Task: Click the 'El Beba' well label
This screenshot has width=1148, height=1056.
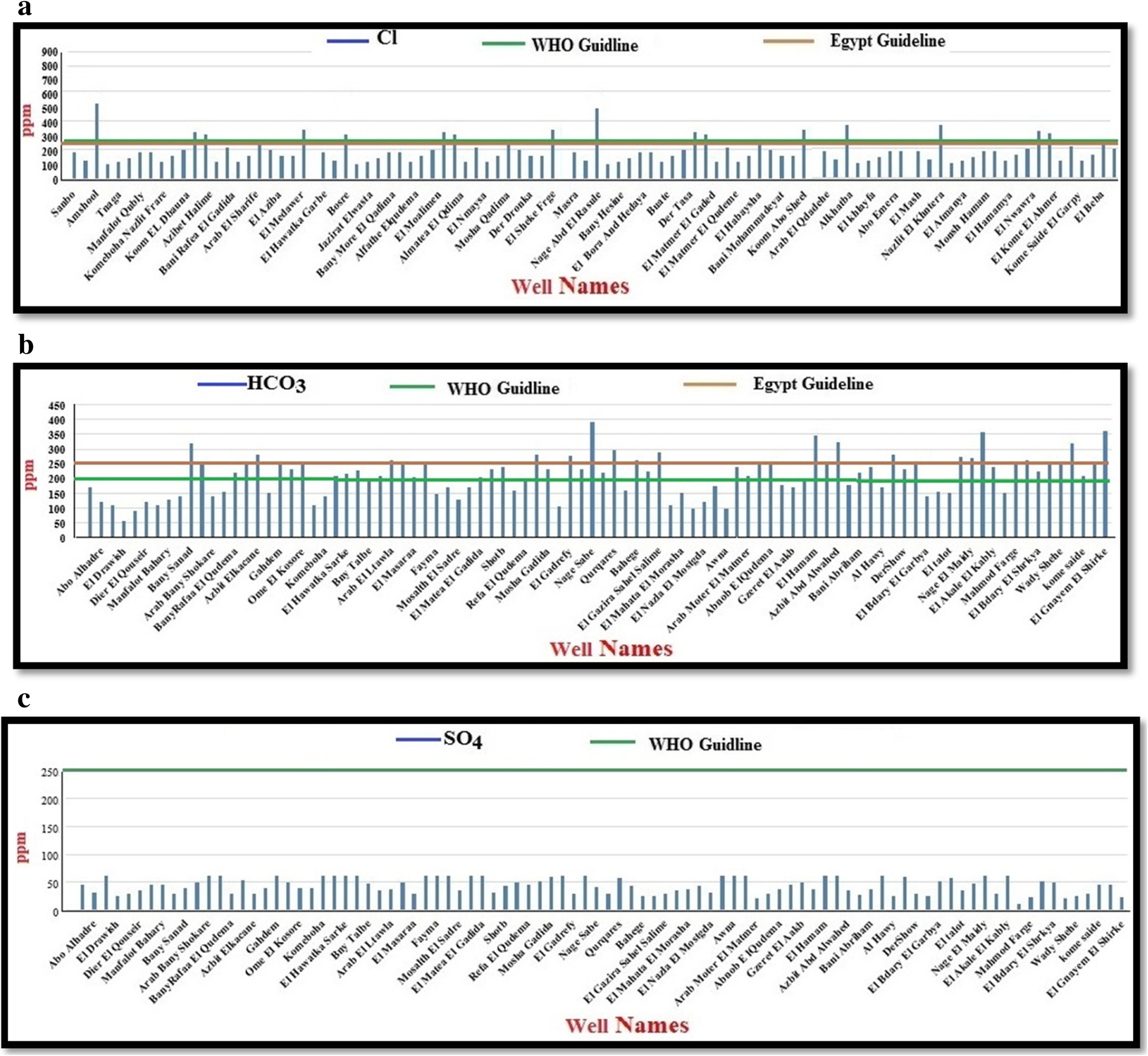Action: coord(1089,206)
